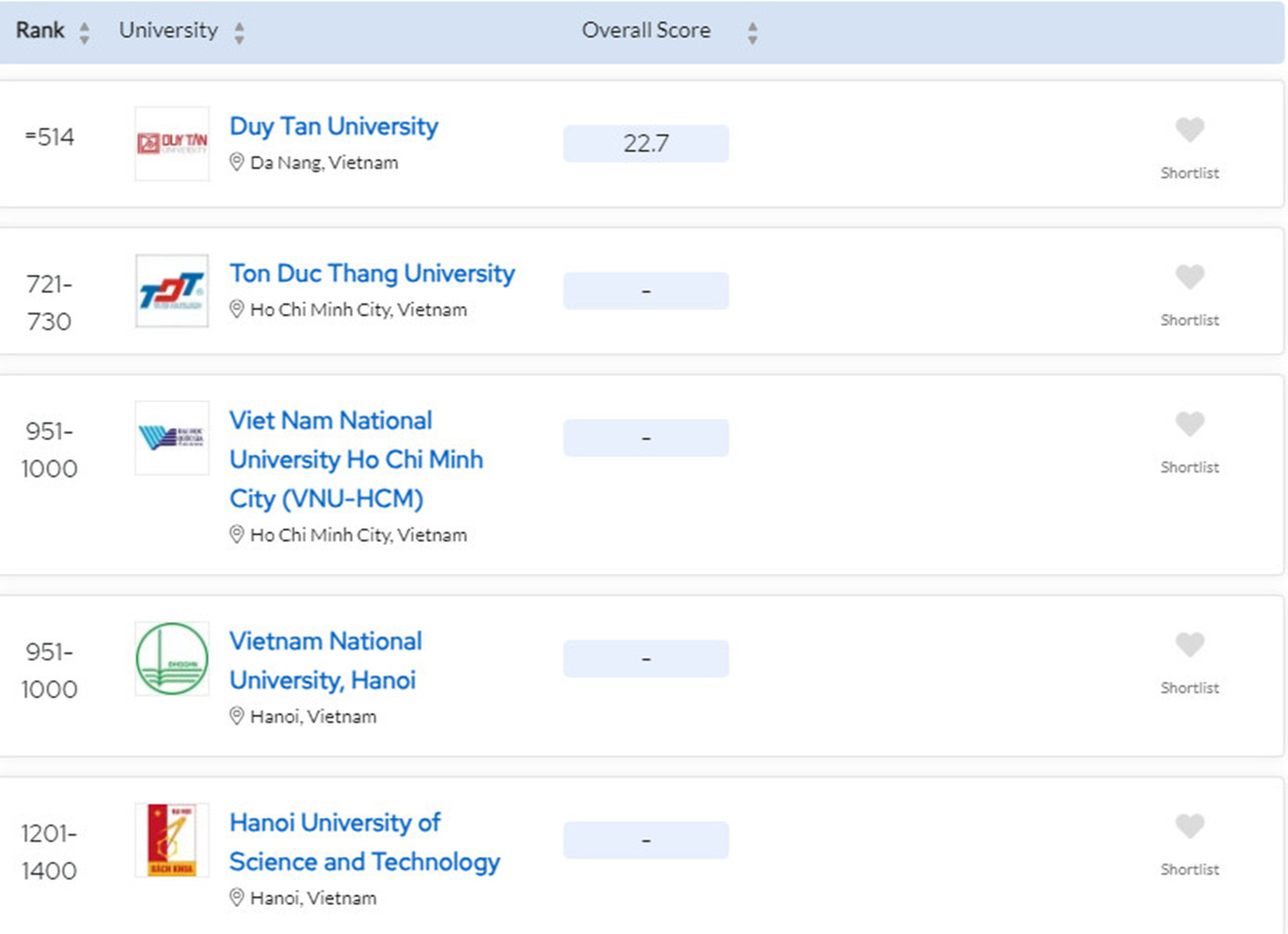Shortlist Vietnam National University, Hanoi
The image size is (1288, 934).
click(1189, 646)
